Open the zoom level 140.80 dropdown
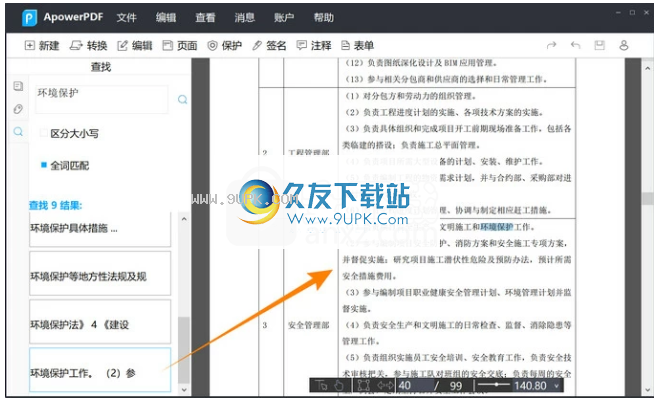 point(537,386)
